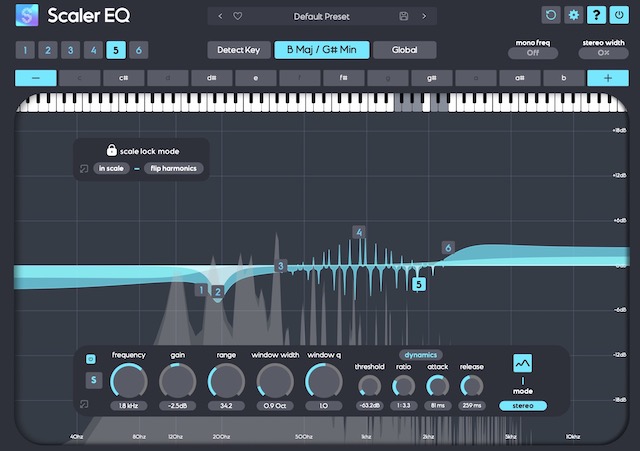Toggle the dynamics section on or off
Image resolution: width=640 pixels, height=451 pixels.
(421, 354)
